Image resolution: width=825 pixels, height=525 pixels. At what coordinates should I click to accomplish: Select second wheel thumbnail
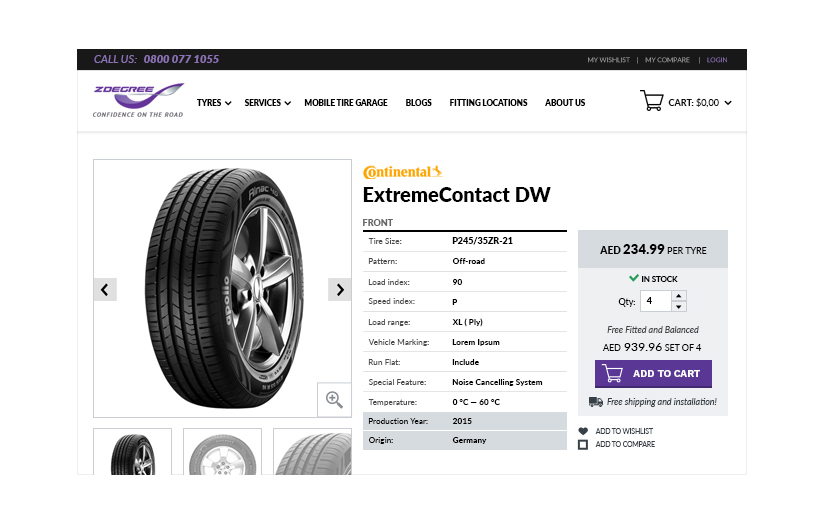point(223,452)
